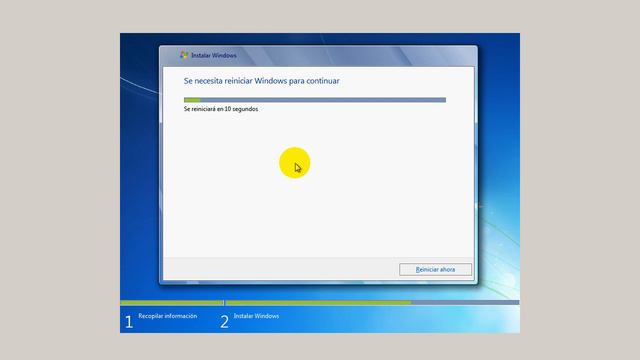The height and width of the screenshot is (360, 640).
Task: Click the Reiniciar ahora button
Action: pyautogui.click(x=435, y=269)
